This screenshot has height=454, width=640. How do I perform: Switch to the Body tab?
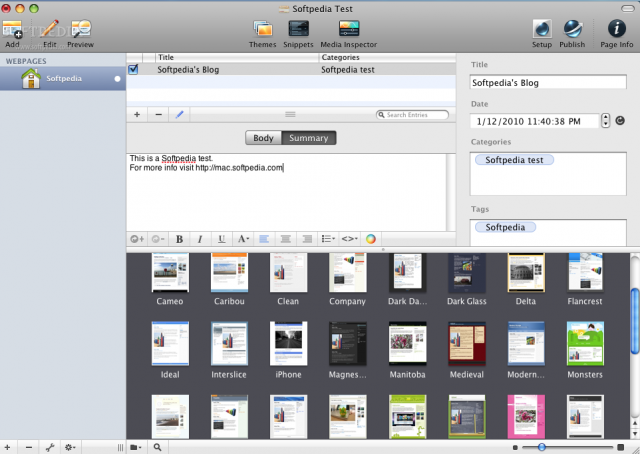click(263, 138)
